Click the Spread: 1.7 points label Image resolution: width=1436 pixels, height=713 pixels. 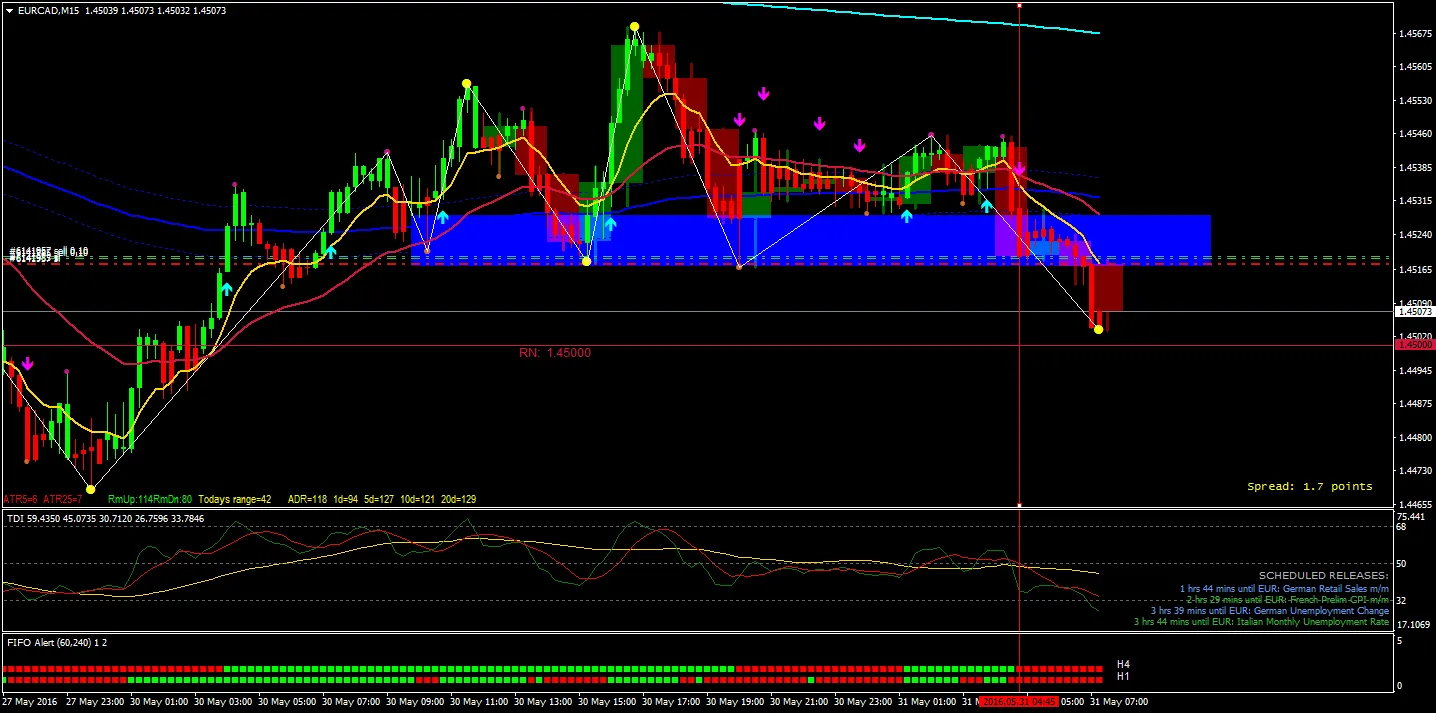(1310, 486)
